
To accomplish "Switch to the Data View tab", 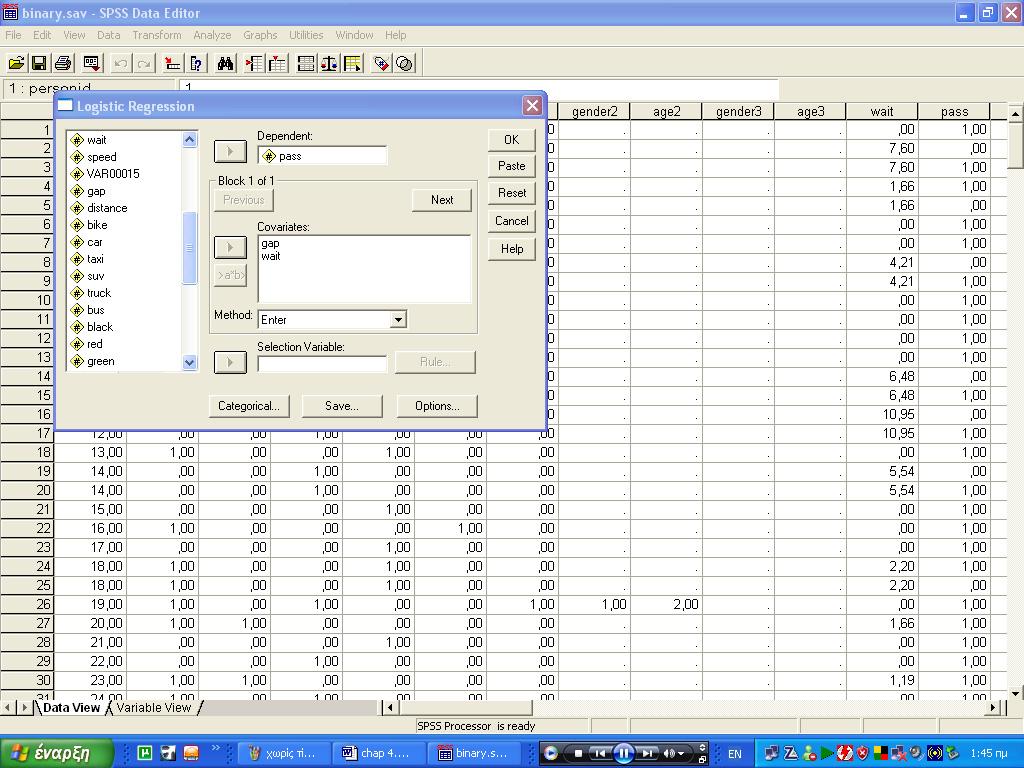I will tap(71, 708).
